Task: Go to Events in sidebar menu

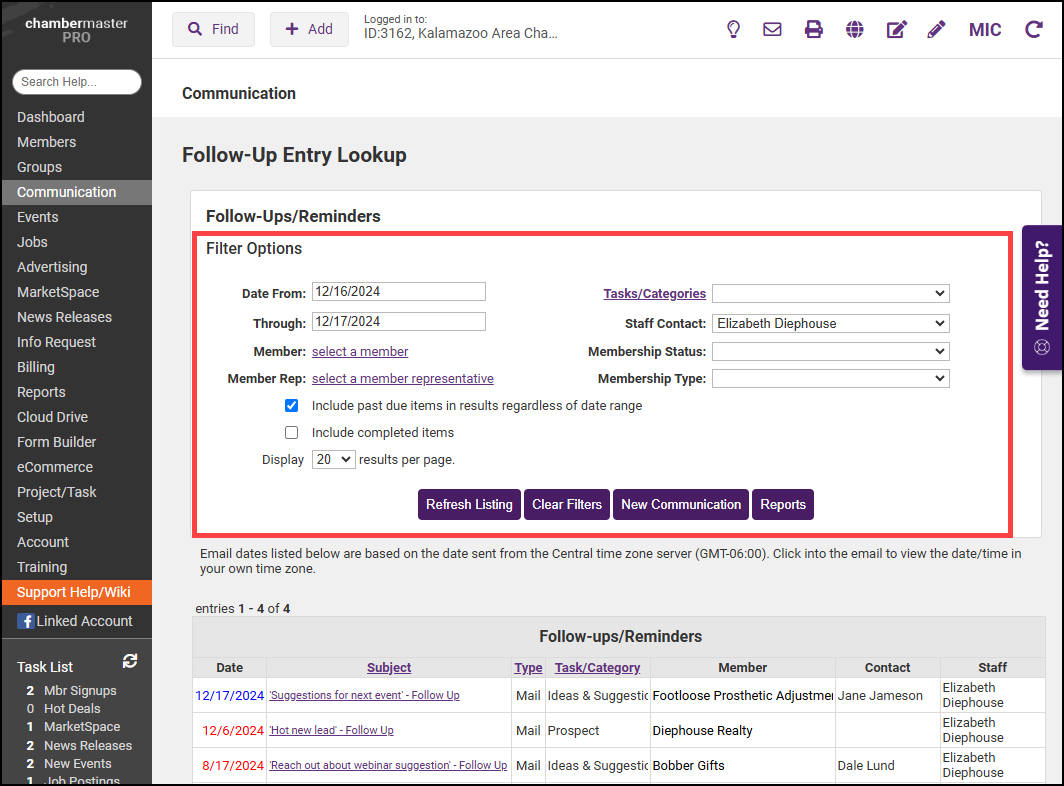Action: (38, 217)
